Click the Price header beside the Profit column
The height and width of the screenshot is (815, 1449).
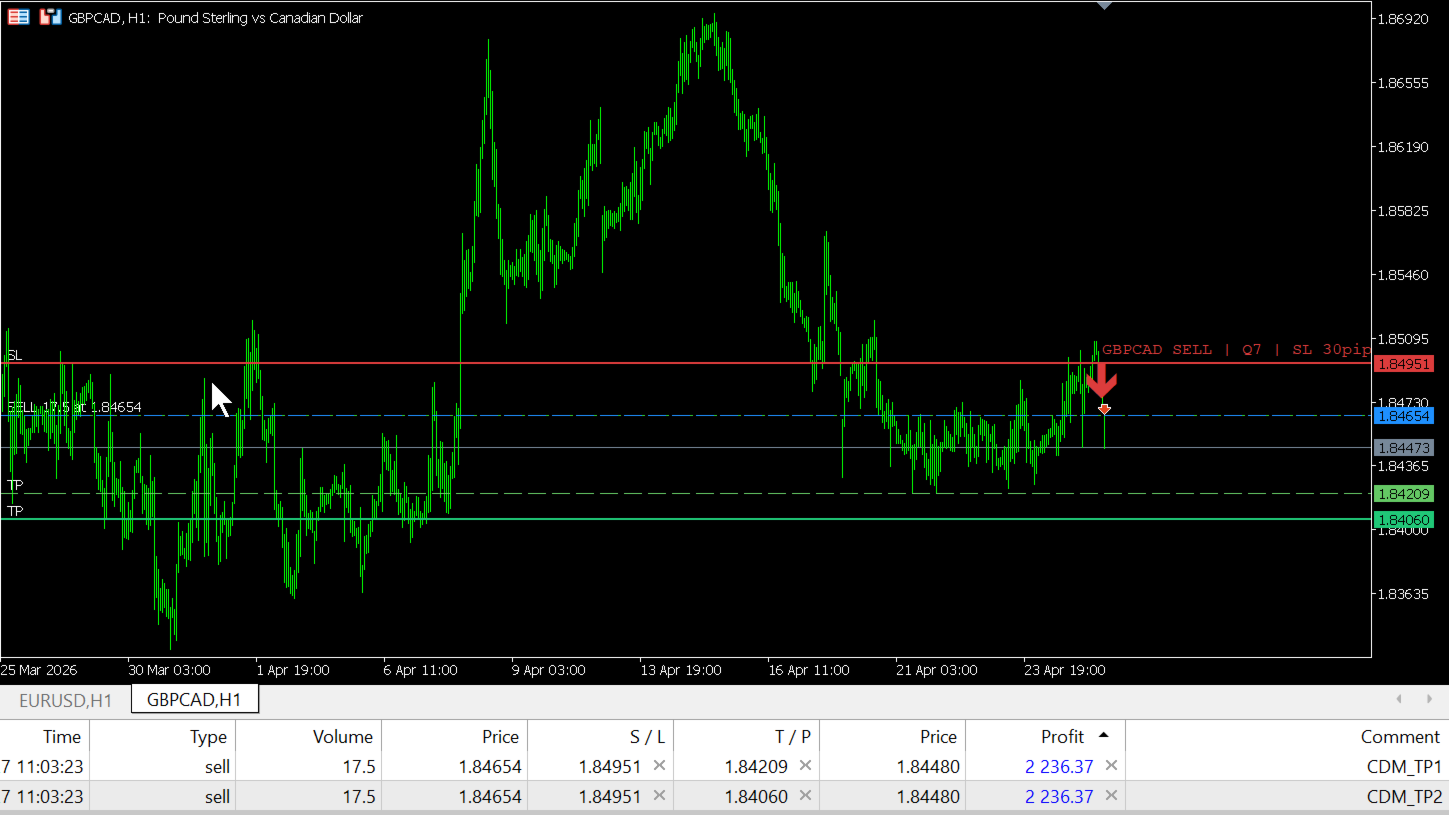tap(893, 736)
